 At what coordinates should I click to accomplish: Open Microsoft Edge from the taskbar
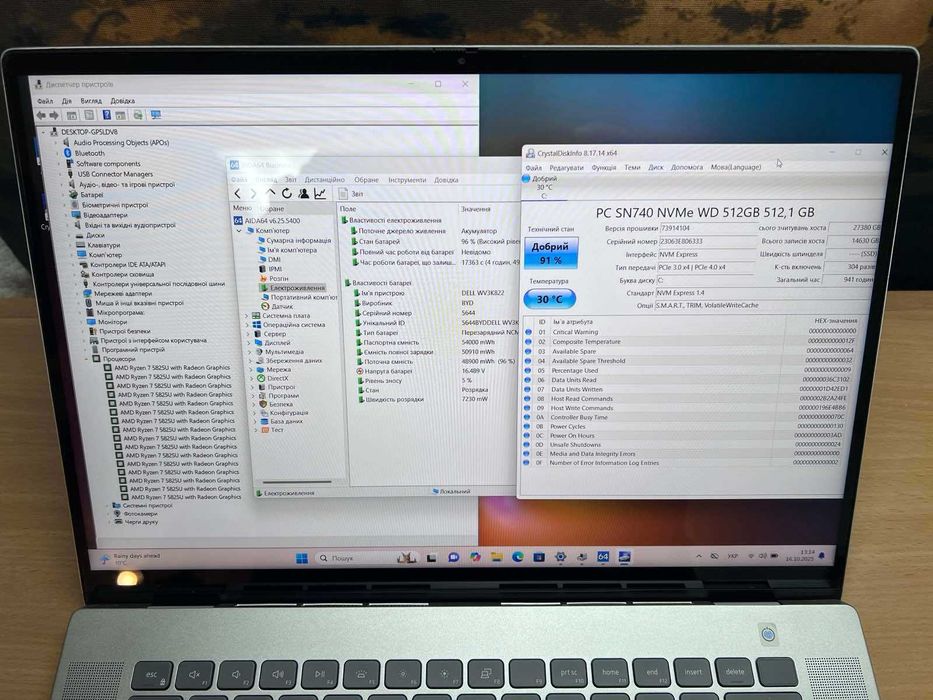tap(518, 557)
